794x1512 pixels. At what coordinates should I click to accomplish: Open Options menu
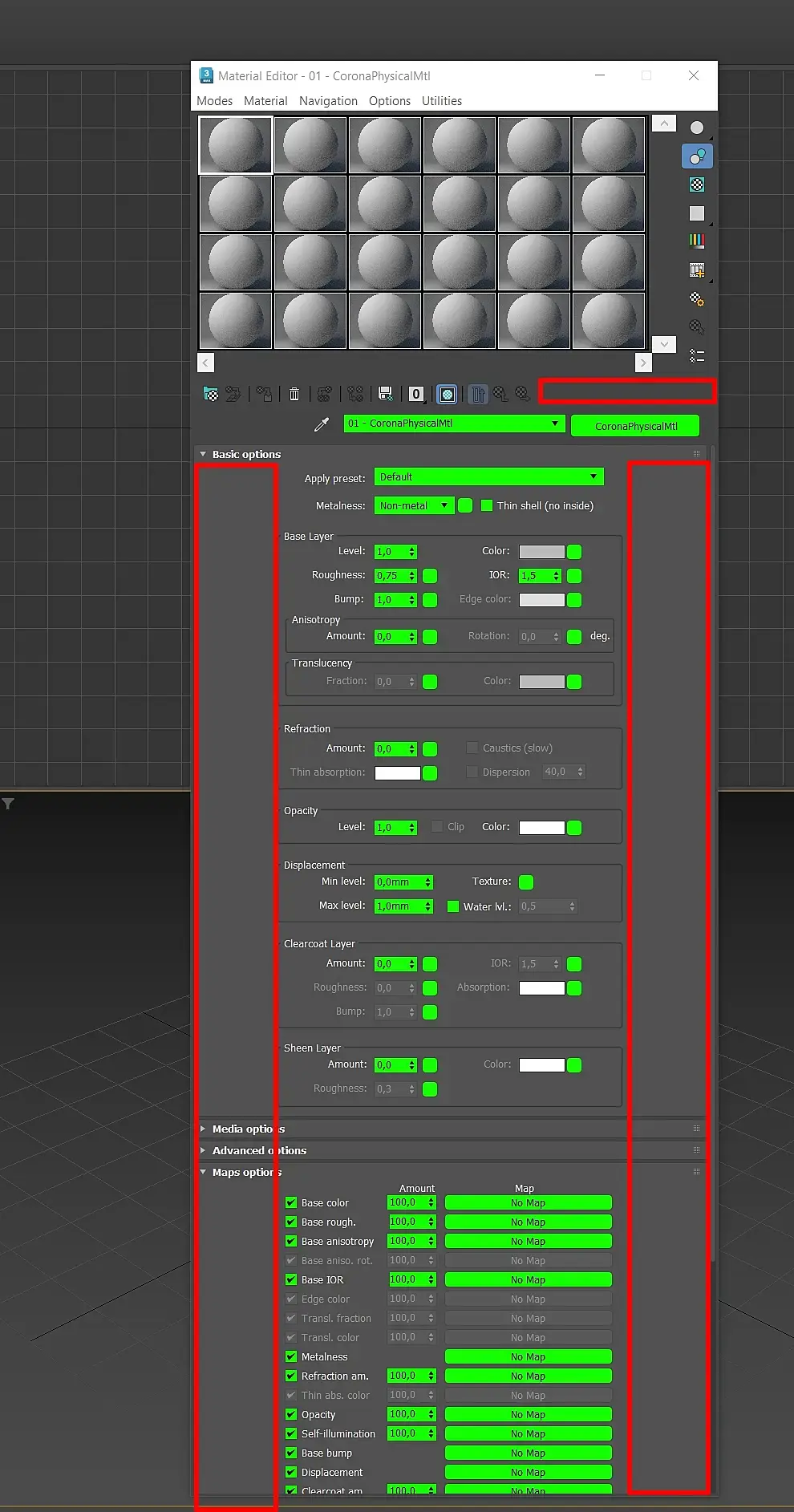(390, 101)
